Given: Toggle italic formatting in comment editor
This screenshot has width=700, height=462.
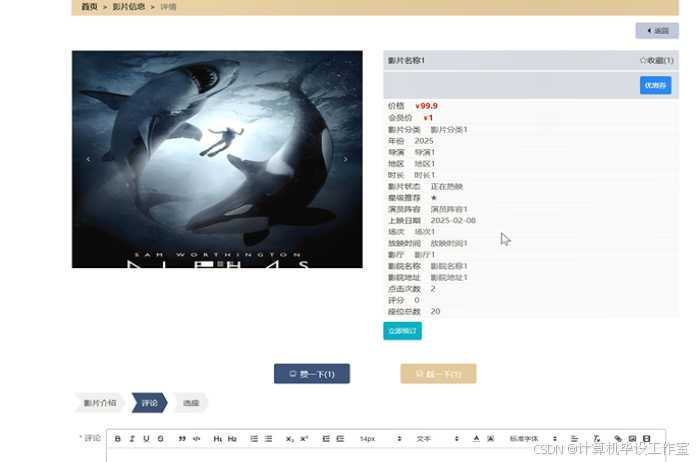Looking at the screenshot, I should 132,439.
